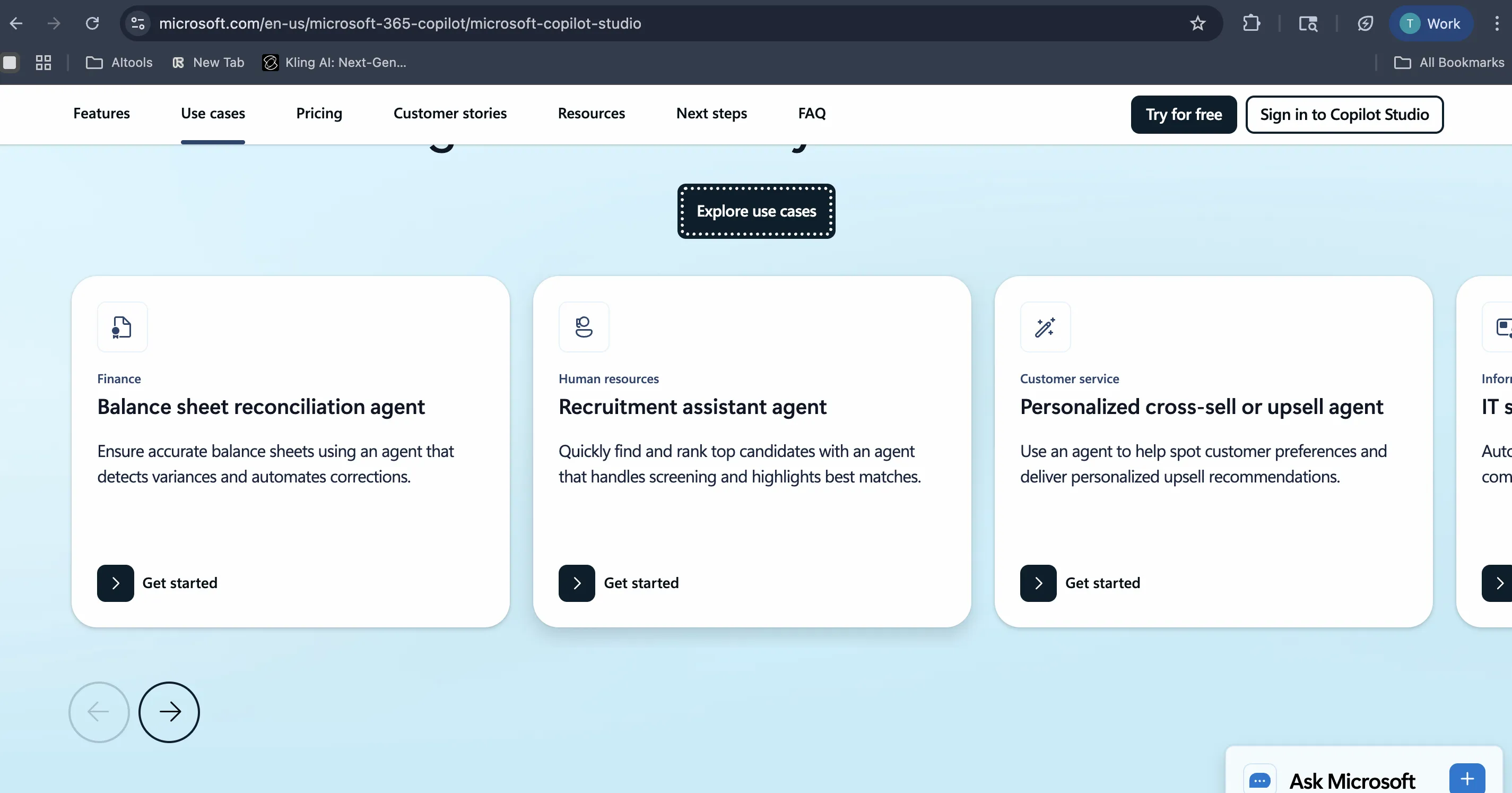1512x793 pixels.
Task: Open the New Tab bookmark
Action: 208,62
